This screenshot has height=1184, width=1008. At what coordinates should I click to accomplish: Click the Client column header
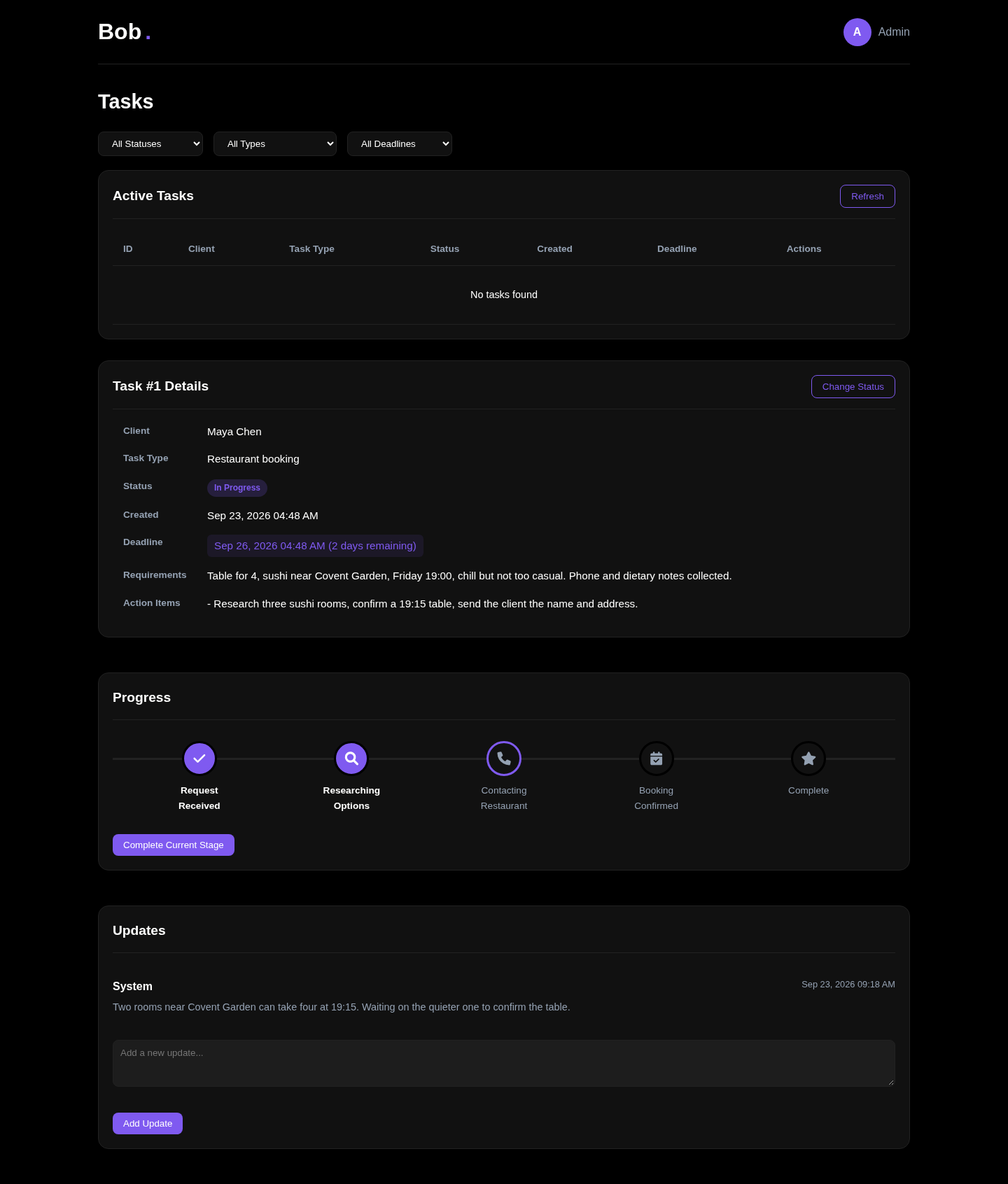pos(202,249)
